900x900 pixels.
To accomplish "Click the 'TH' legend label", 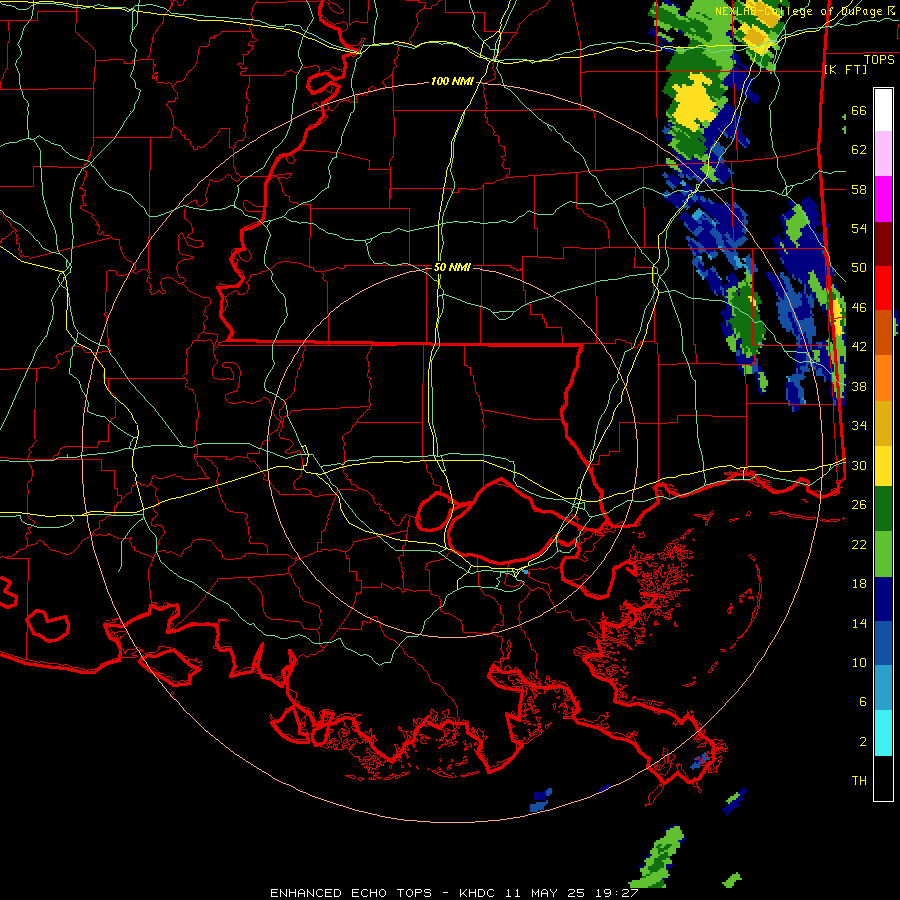I will coord(859,781).
